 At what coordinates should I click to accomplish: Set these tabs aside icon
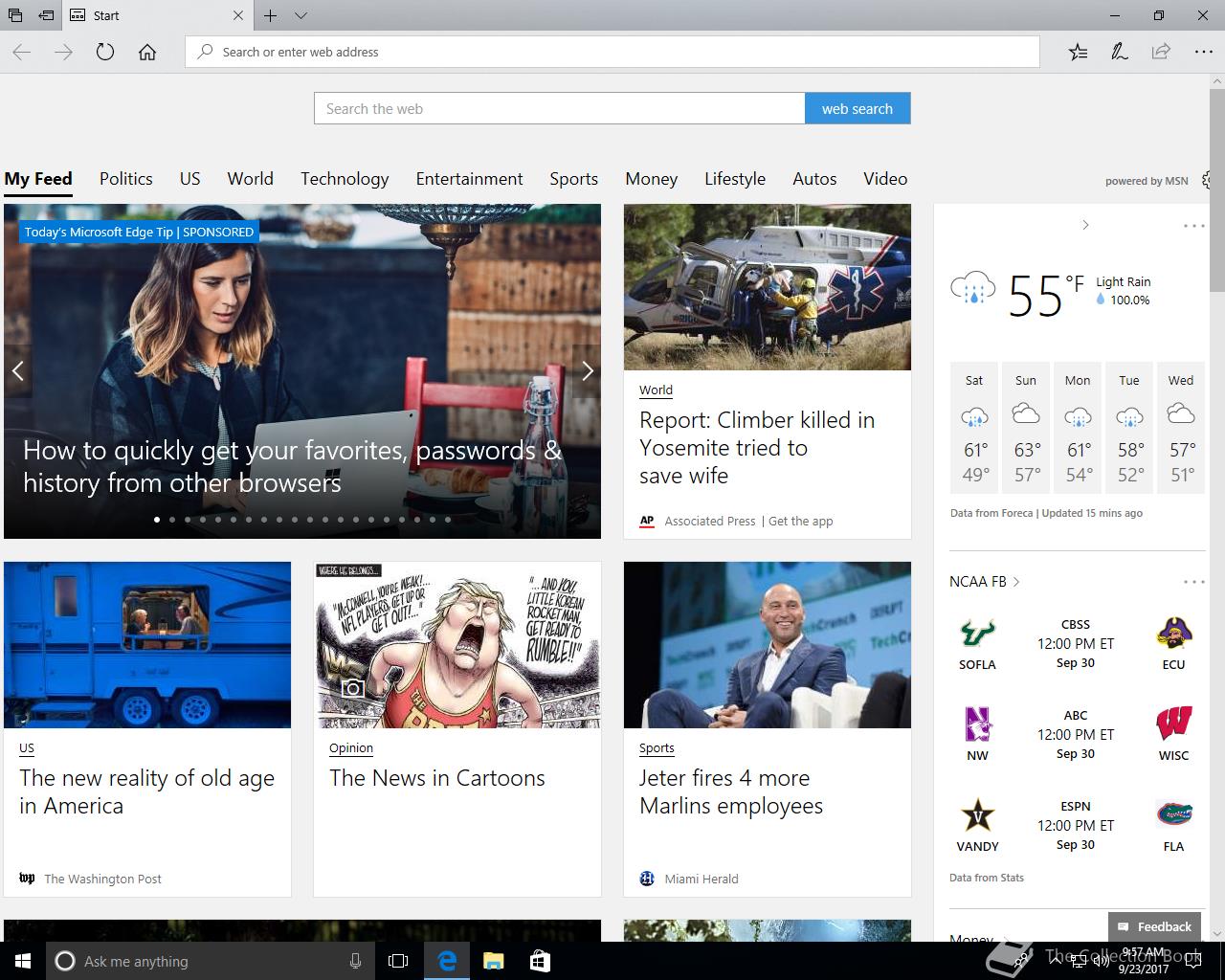(46, 15)
